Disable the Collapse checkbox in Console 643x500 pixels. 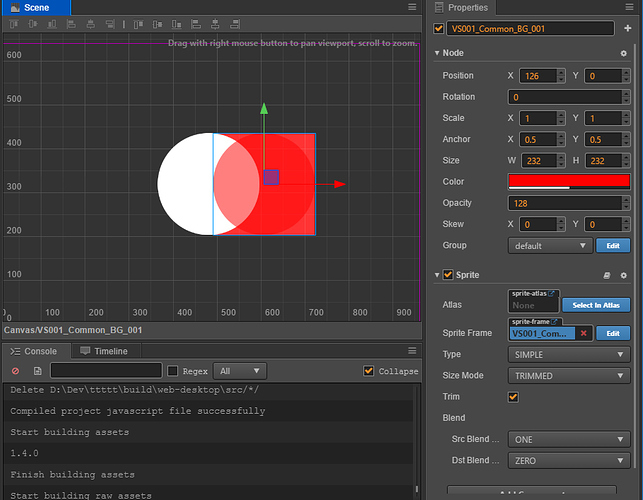point(368,371)
